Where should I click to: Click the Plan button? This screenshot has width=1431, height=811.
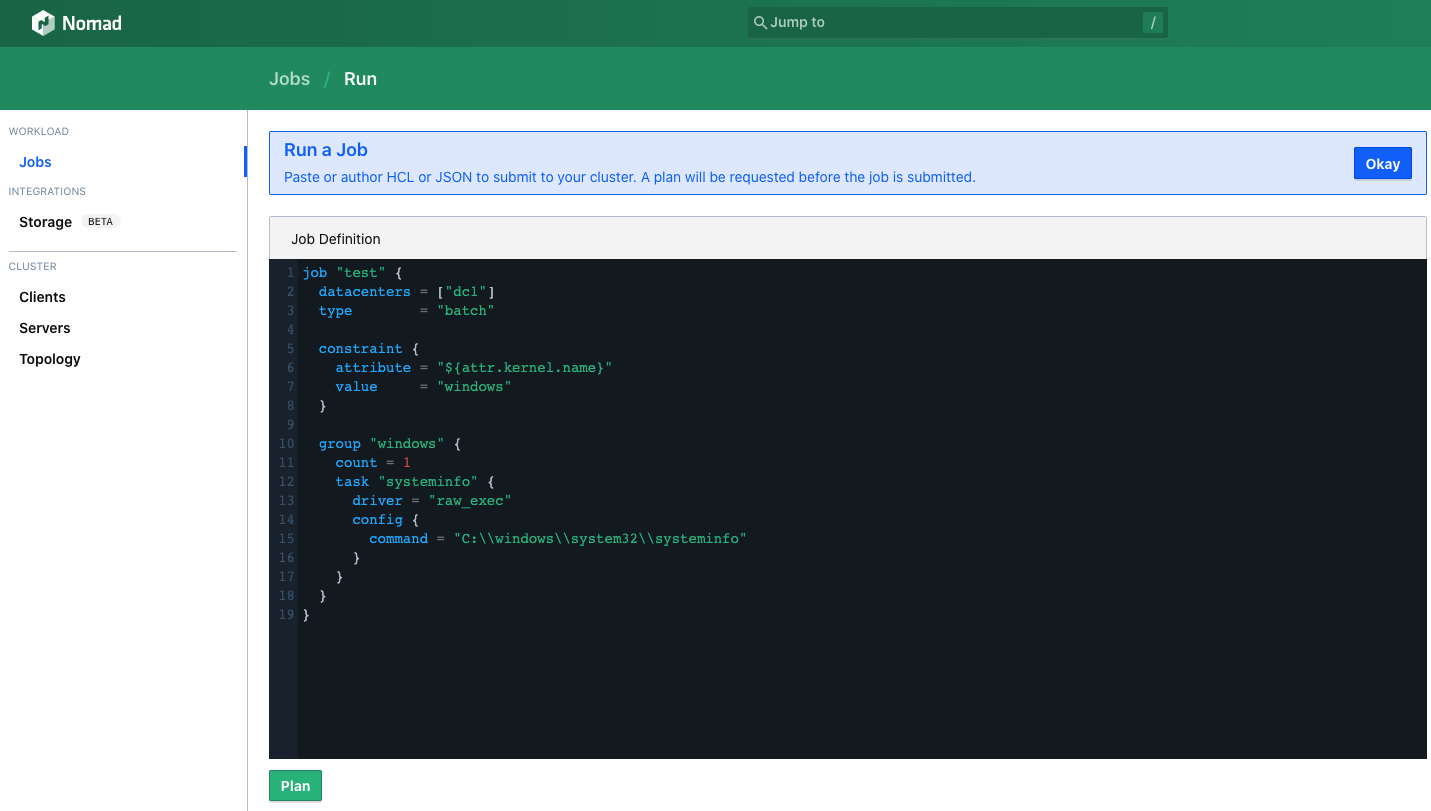(x=295, y=786)
